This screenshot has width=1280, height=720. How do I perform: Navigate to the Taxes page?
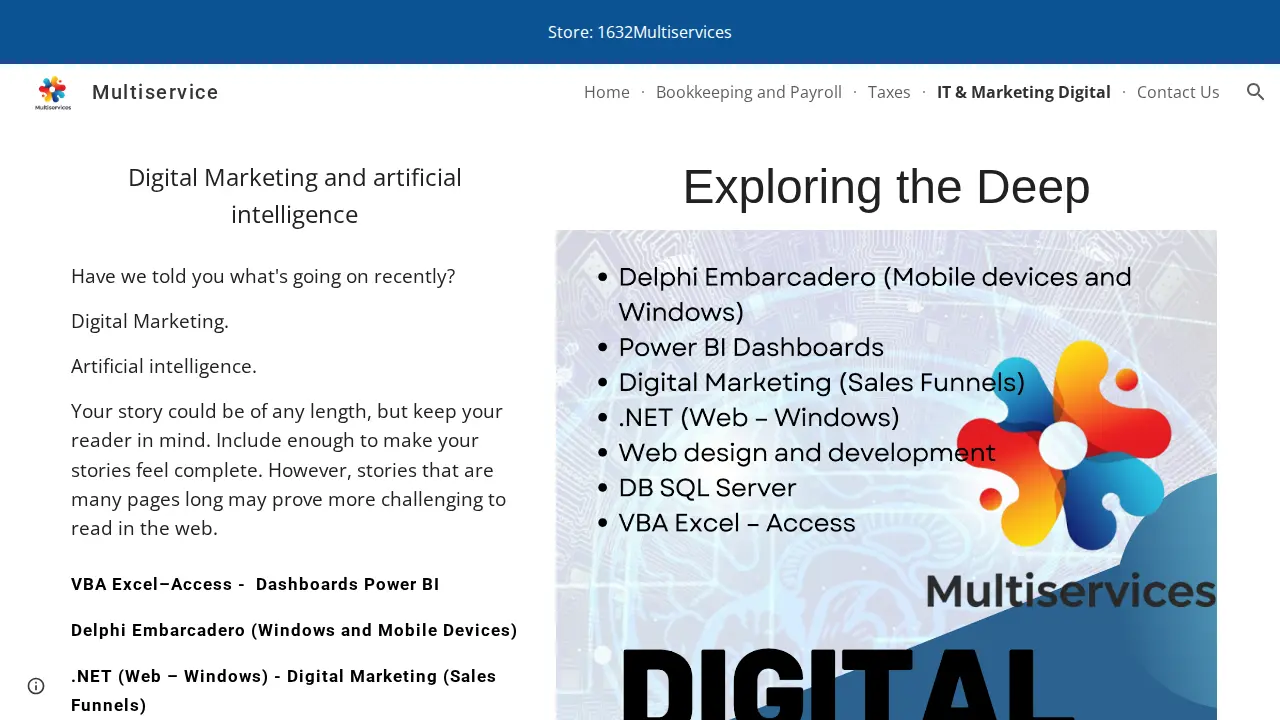(889, 92)
